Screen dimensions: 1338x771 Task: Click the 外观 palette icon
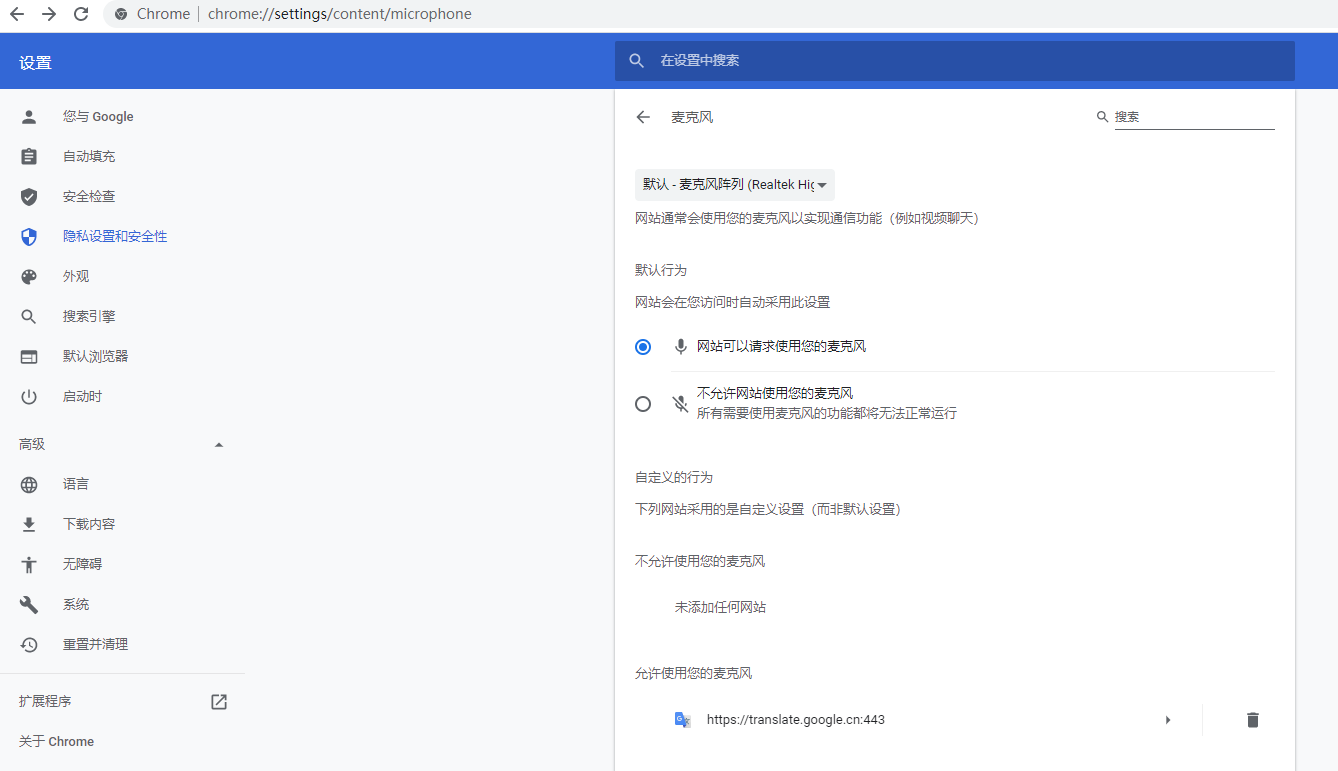pyautogui.click(x=29, y=277)
